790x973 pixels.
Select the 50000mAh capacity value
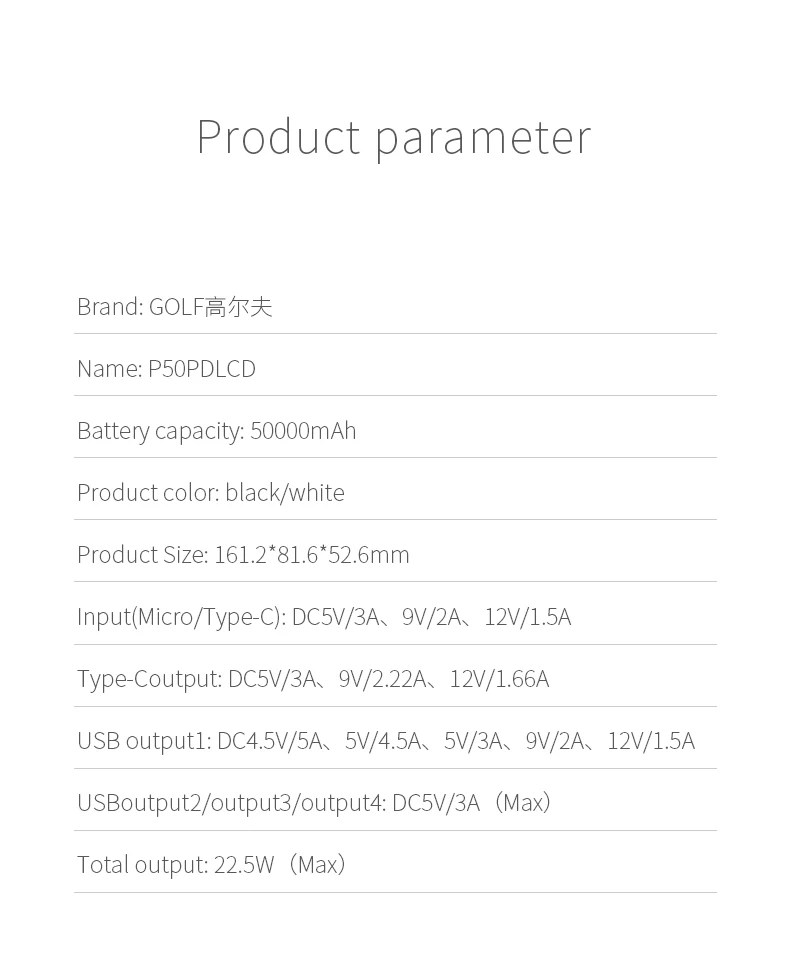point(303,431)
